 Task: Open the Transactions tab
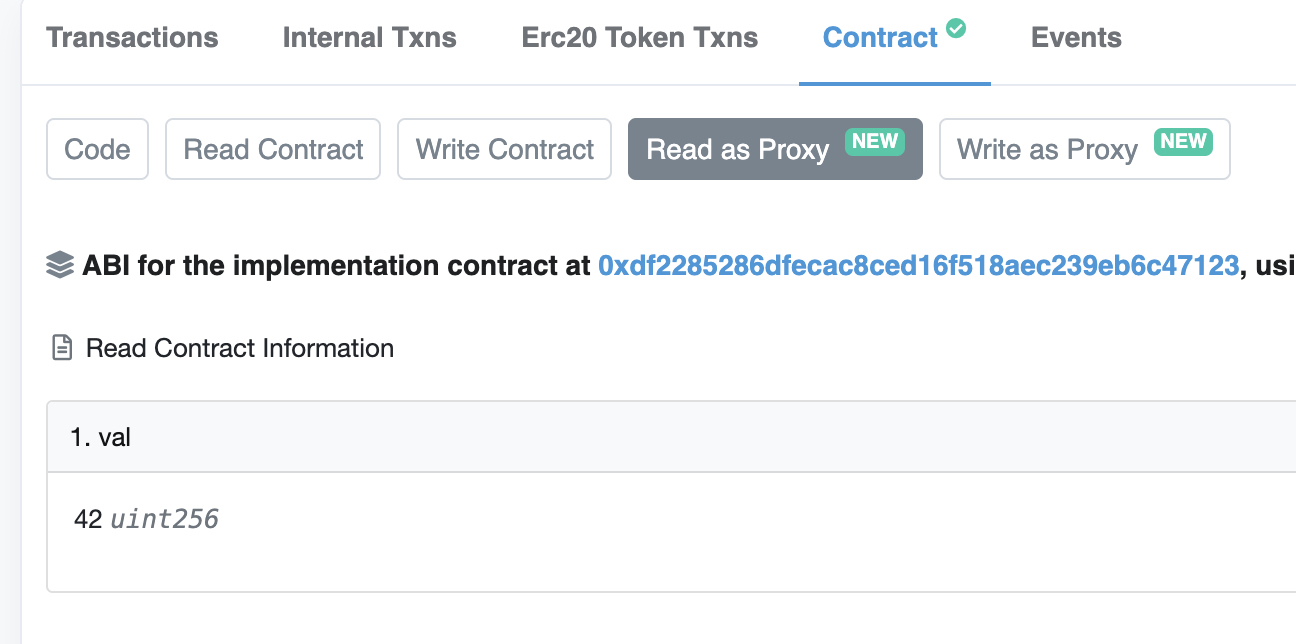pos(132,38)
